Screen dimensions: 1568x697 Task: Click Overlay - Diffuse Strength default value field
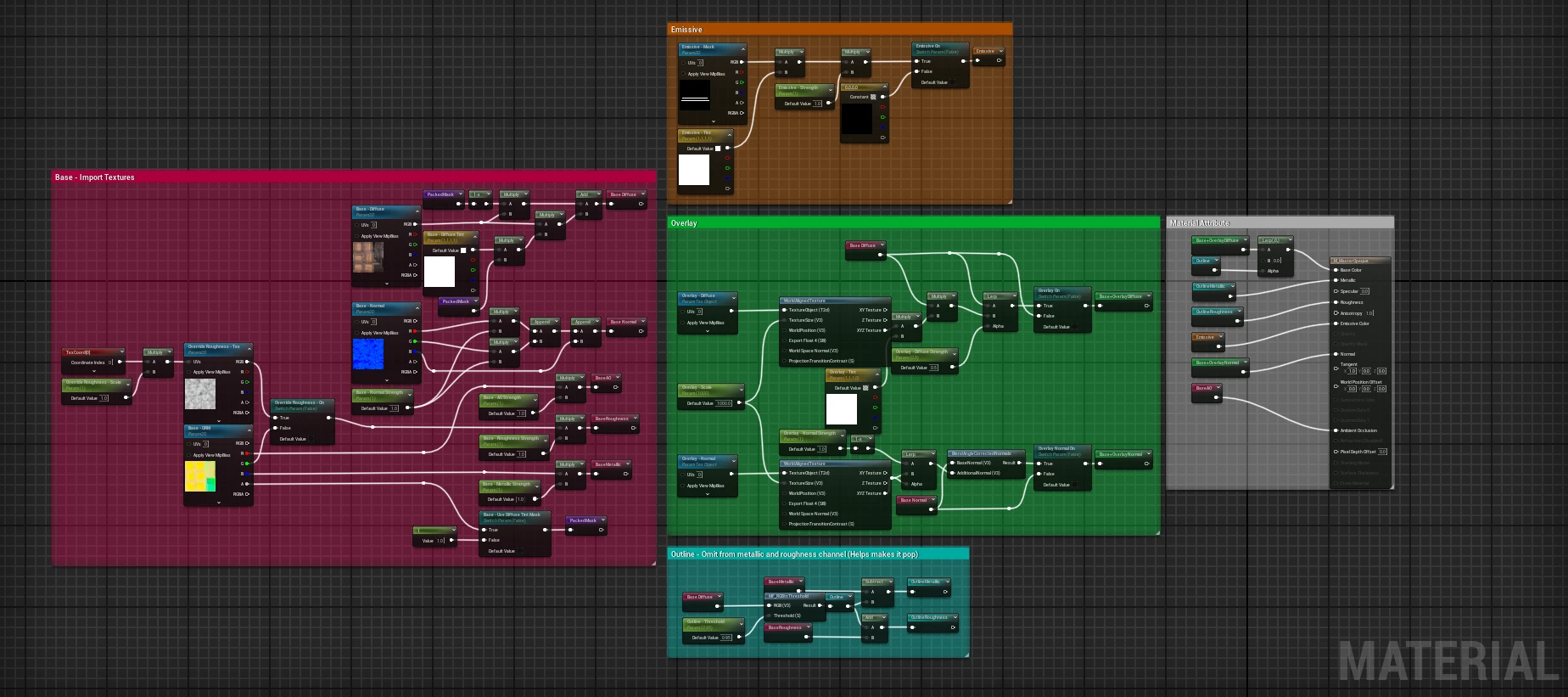click(934, 368)
